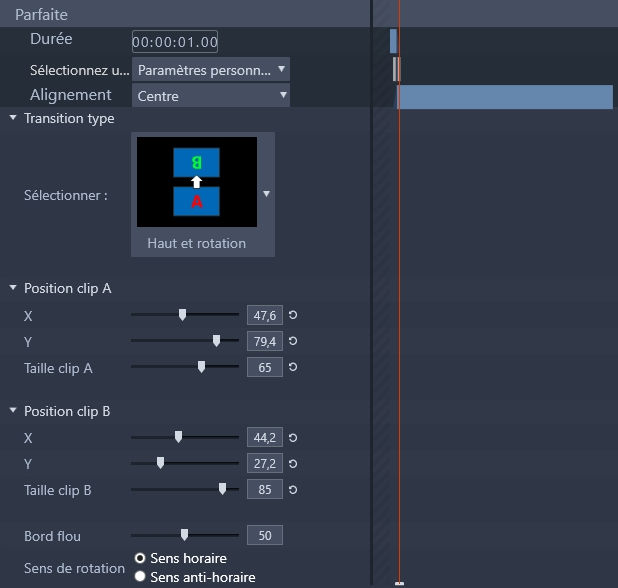Screen dimensions: 618x588
Task: Collapse the Position clip B section
Action: click(x=13, y=410)
